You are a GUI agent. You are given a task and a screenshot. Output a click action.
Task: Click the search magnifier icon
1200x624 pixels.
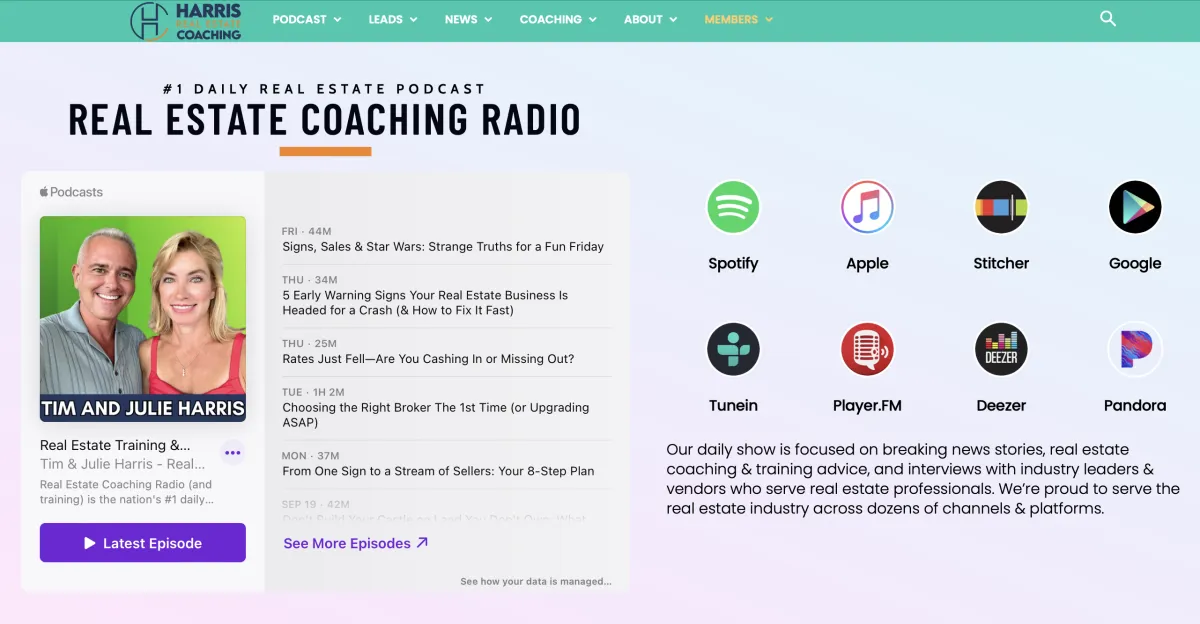coord(1107,19)
